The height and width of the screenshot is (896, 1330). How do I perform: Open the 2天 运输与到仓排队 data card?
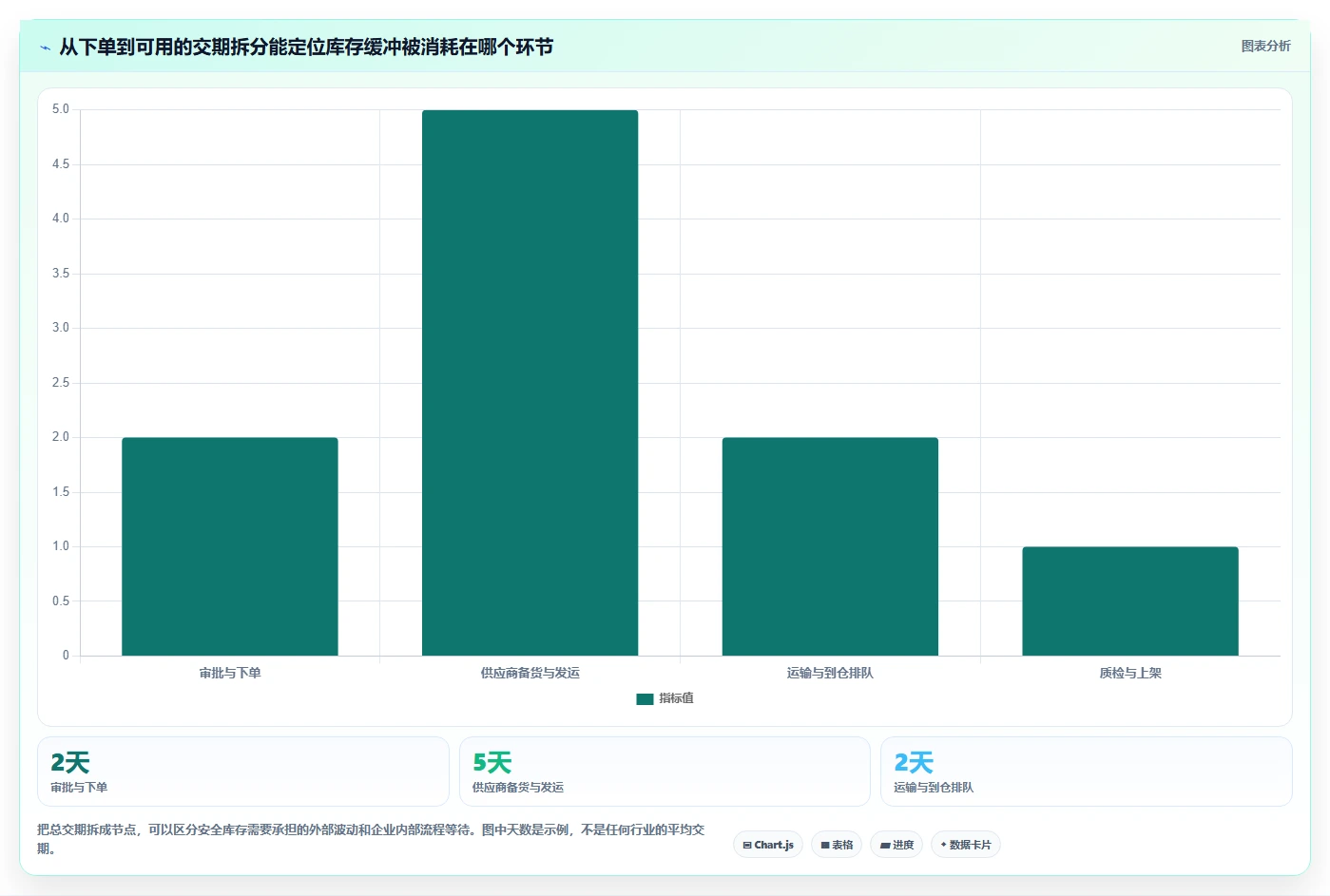coord(1087,772)
